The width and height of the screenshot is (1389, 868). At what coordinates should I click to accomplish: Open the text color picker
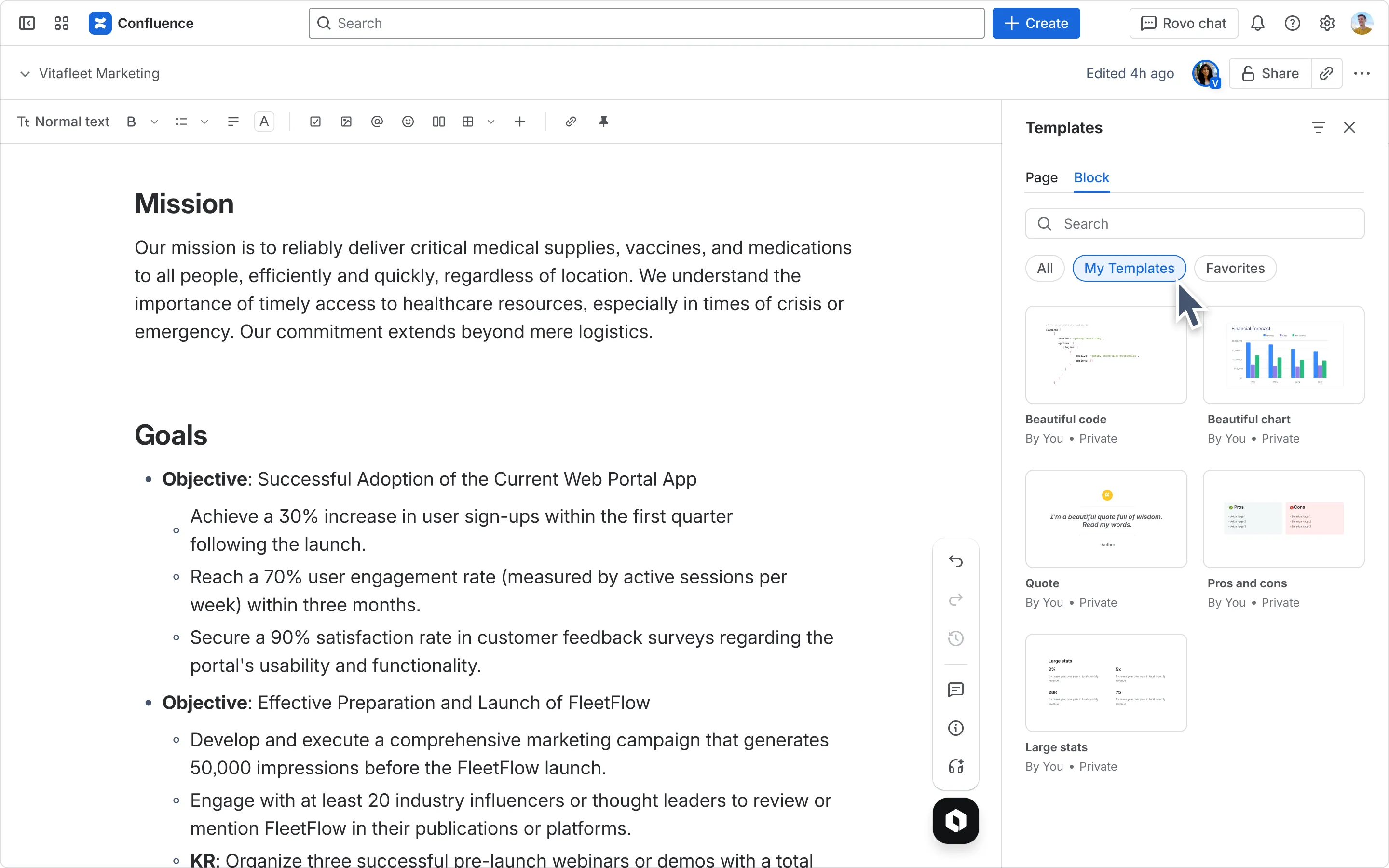(x=264, y=122)
